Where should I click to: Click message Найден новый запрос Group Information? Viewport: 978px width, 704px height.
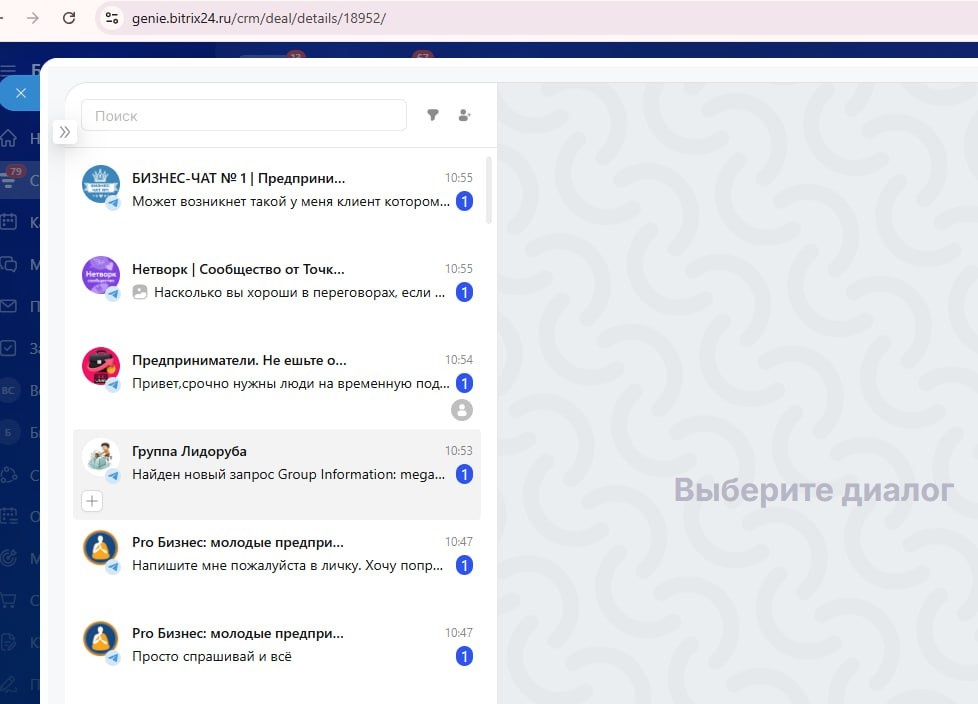tap(289, 475)
